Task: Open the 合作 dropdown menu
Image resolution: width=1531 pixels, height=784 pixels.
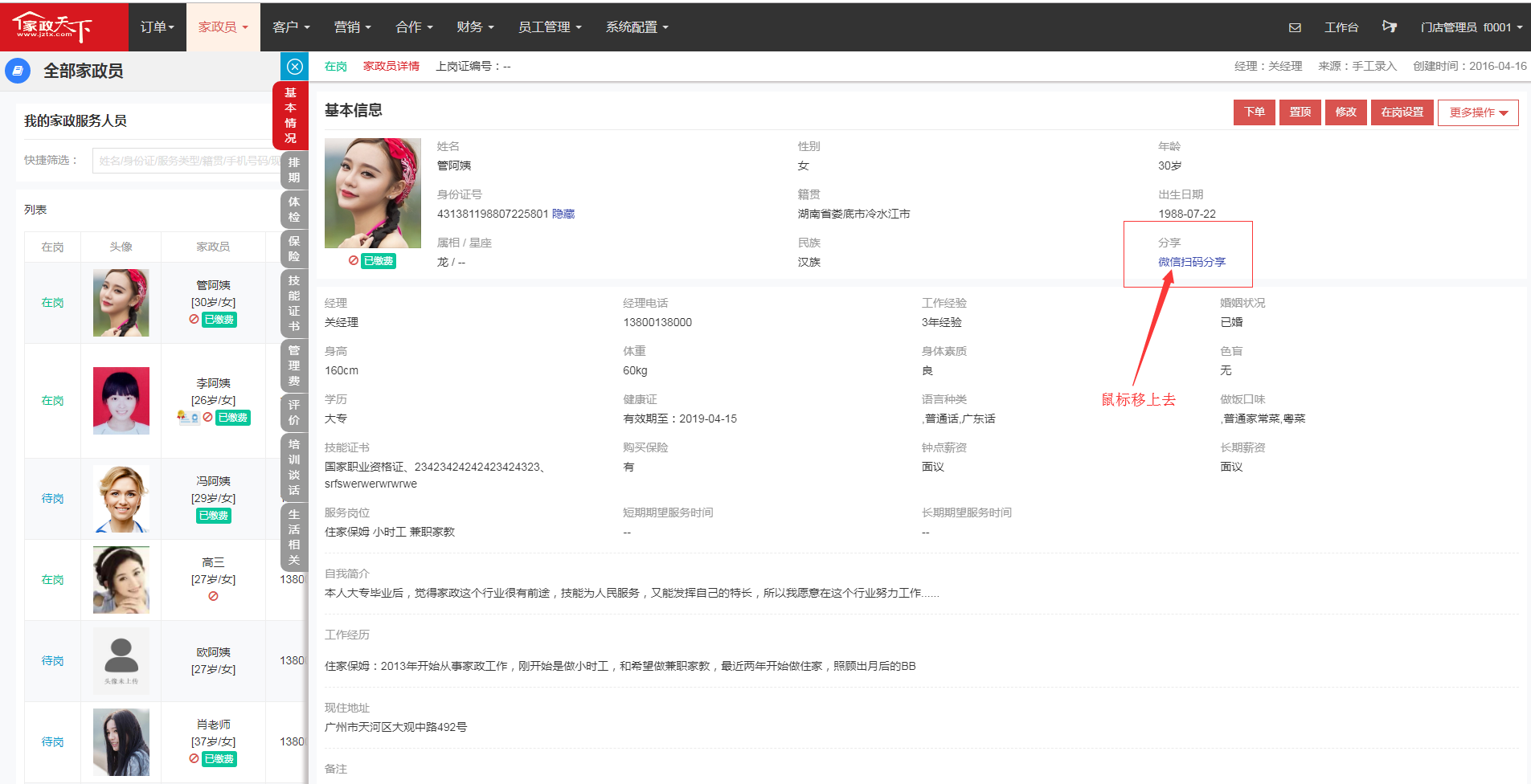Action: pos(414,27)
